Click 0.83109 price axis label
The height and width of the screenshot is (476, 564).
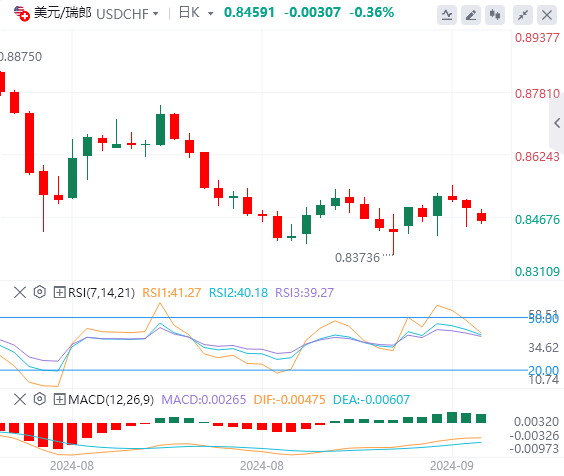537,271
